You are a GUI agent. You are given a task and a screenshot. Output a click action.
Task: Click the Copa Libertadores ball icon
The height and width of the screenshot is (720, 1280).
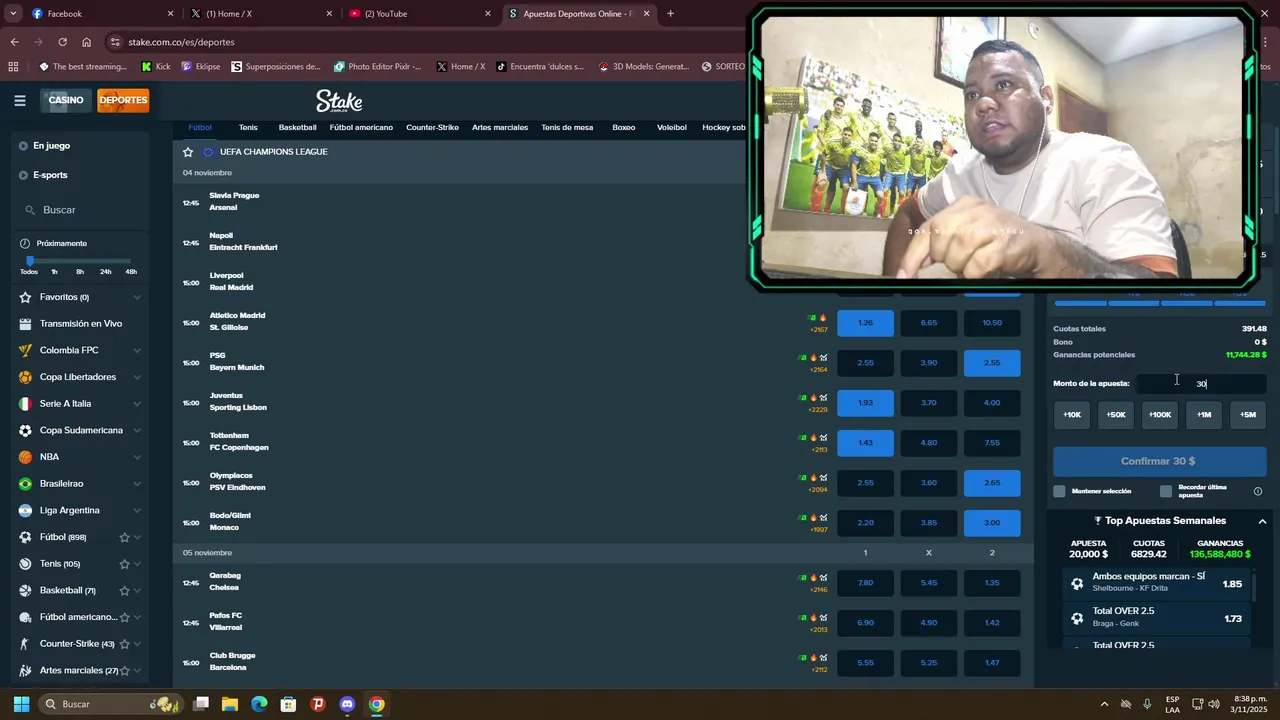25,377
